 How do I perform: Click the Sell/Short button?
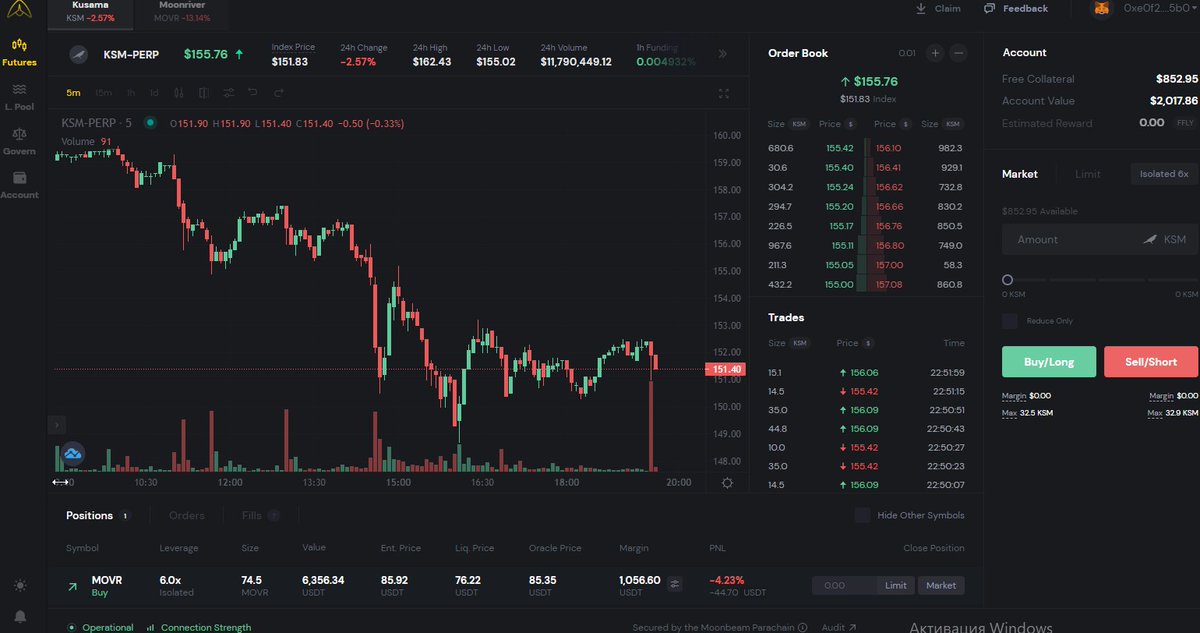pyautogui.click(x=1151, y=362)
